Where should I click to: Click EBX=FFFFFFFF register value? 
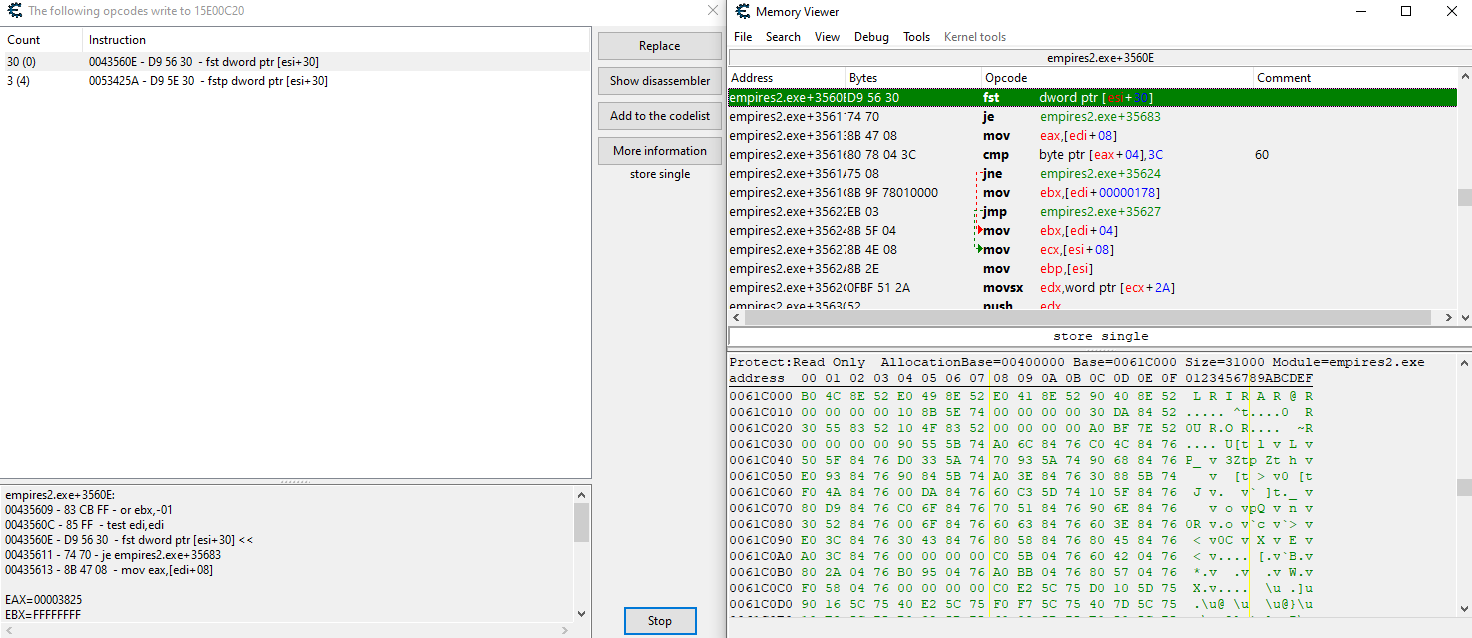tap(43, 614)
